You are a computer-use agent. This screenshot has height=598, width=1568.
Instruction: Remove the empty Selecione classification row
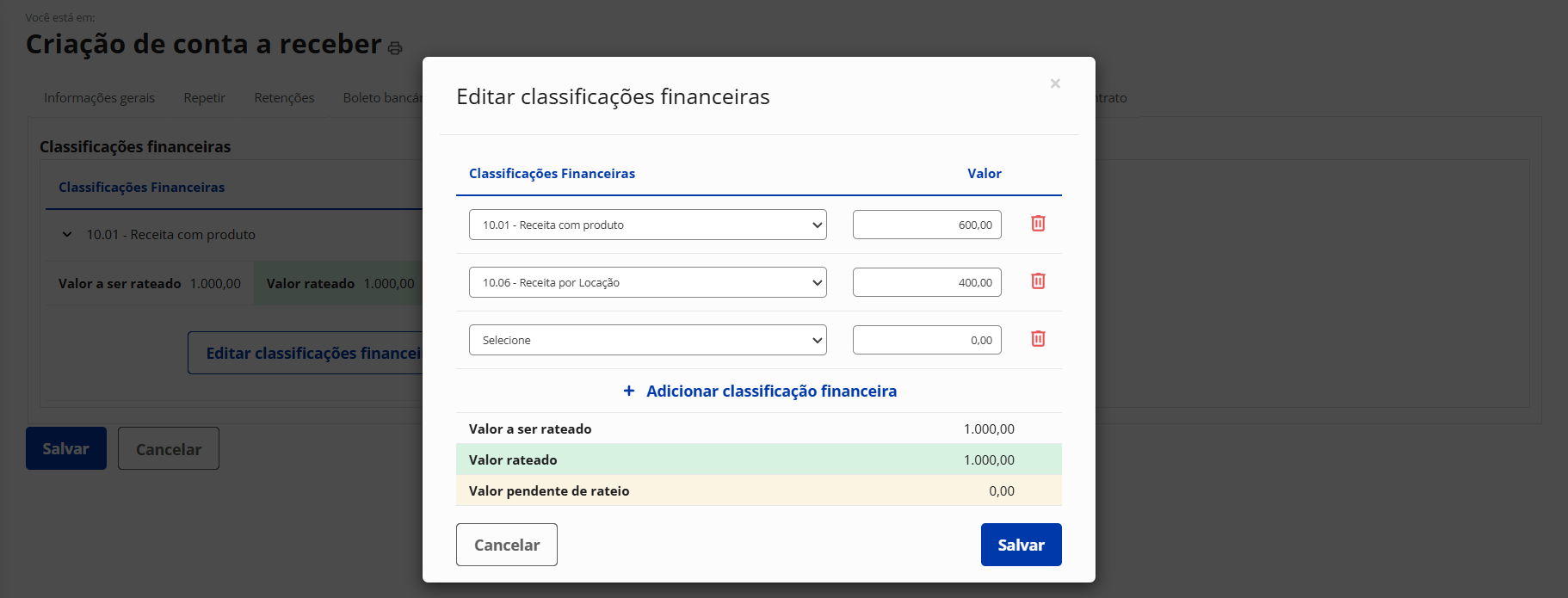[x=1038, y=339]
